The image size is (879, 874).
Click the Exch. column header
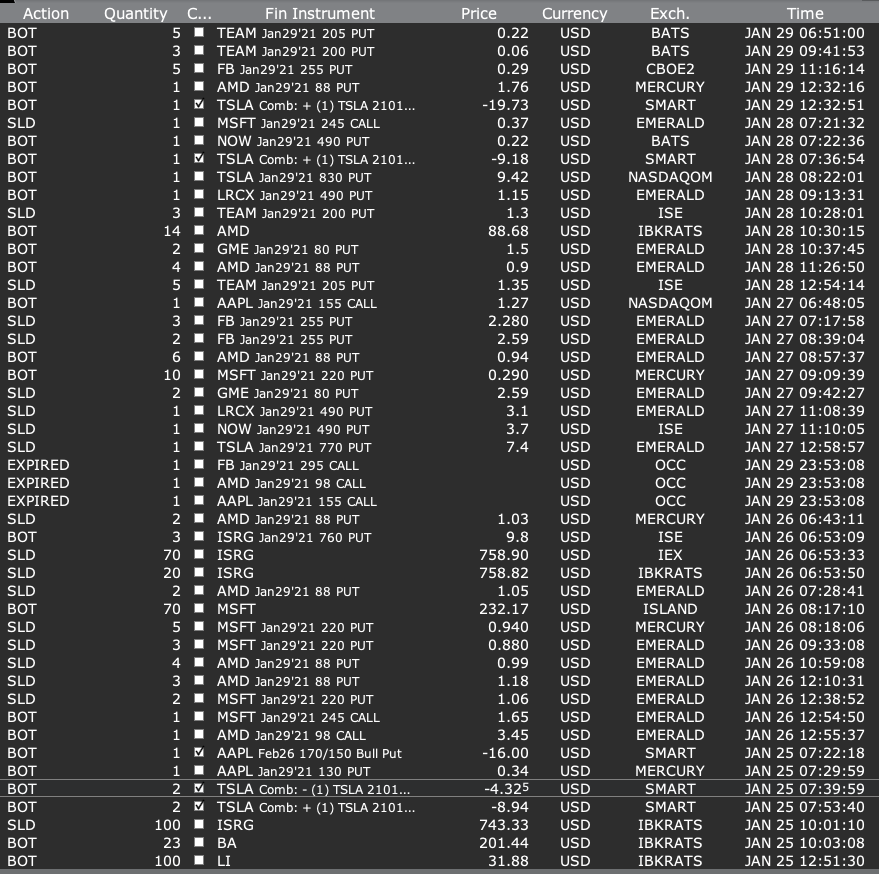[669, 13]
